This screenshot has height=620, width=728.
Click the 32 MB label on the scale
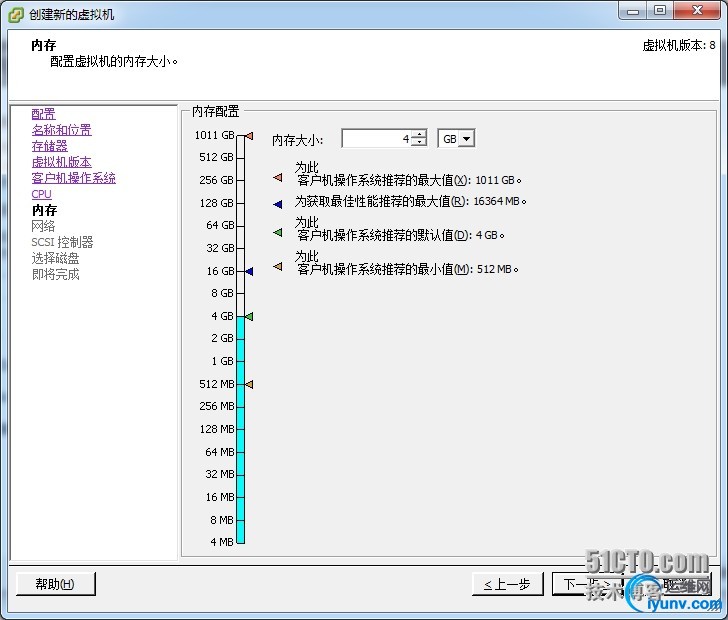point(220,474)
